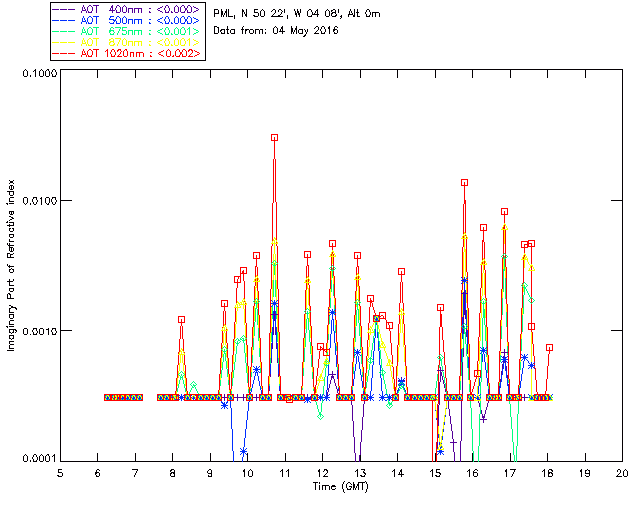
Task: Click the AOT 400nm legend entry
Action: (x=127, y=9)
